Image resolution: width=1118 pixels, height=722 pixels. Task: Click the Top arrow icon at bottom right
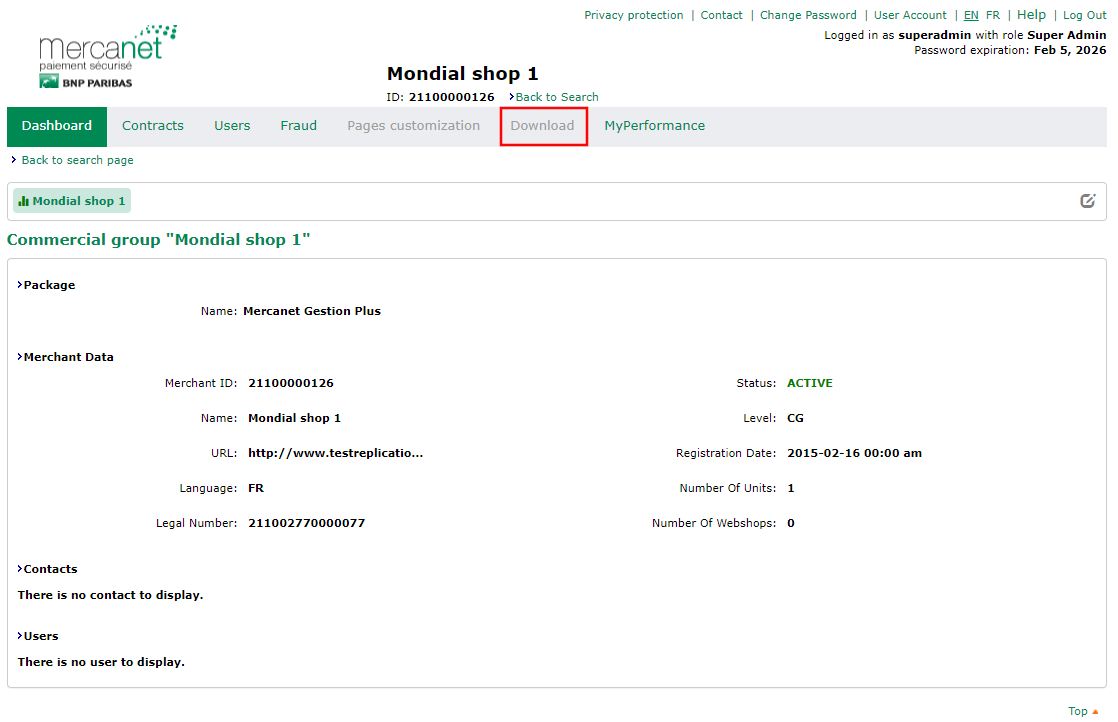[x=1095, y=710]
